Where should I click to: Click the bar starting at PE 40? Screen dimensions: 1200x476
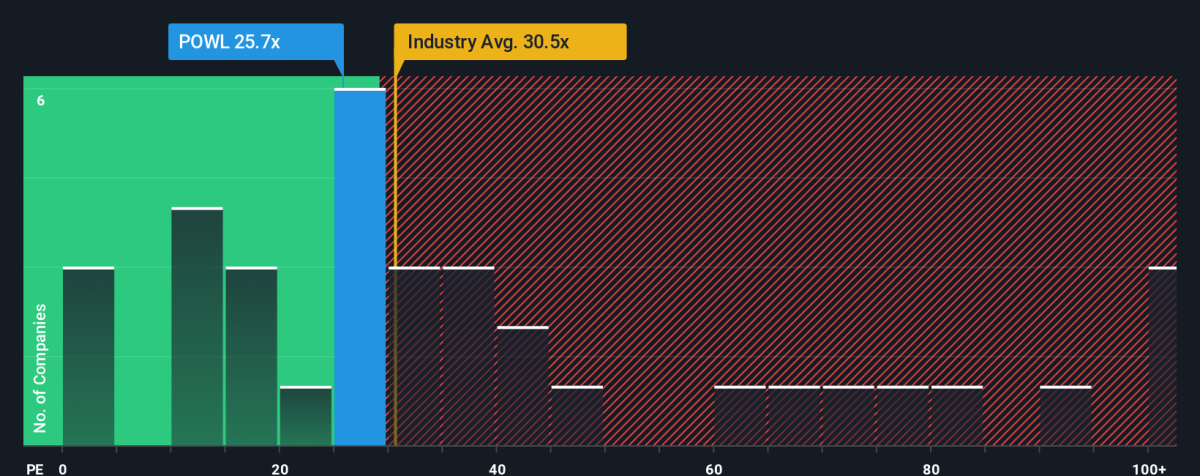click(522, 385)
